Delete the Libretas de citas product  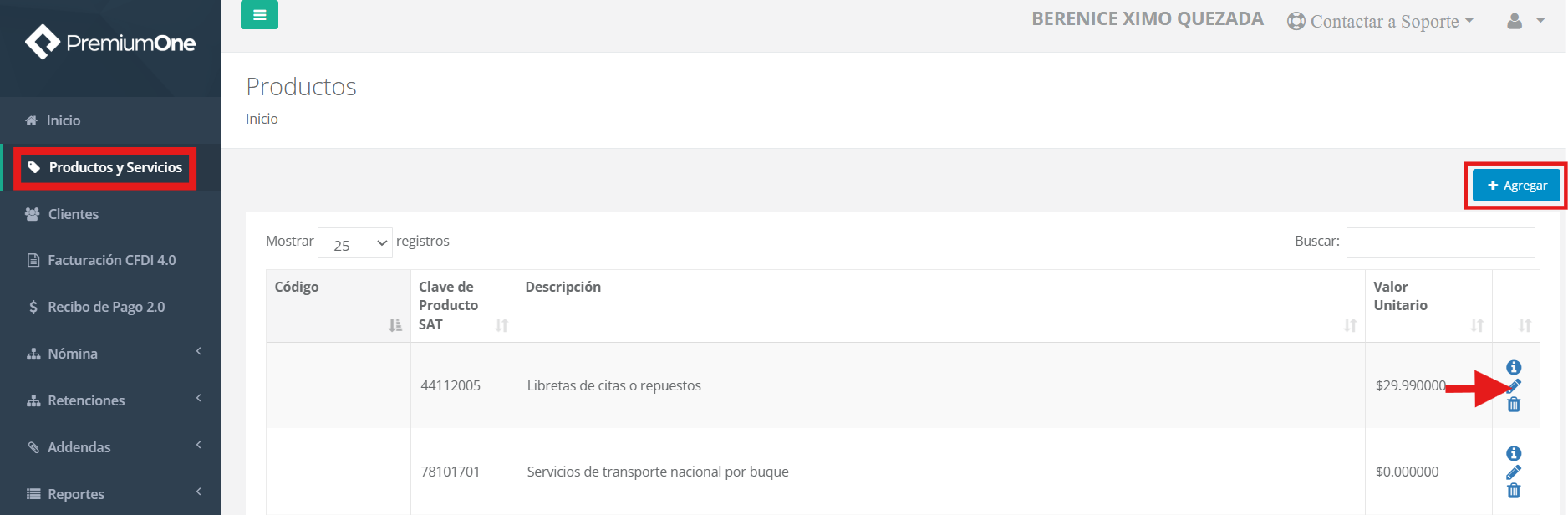coord(1514,405)
